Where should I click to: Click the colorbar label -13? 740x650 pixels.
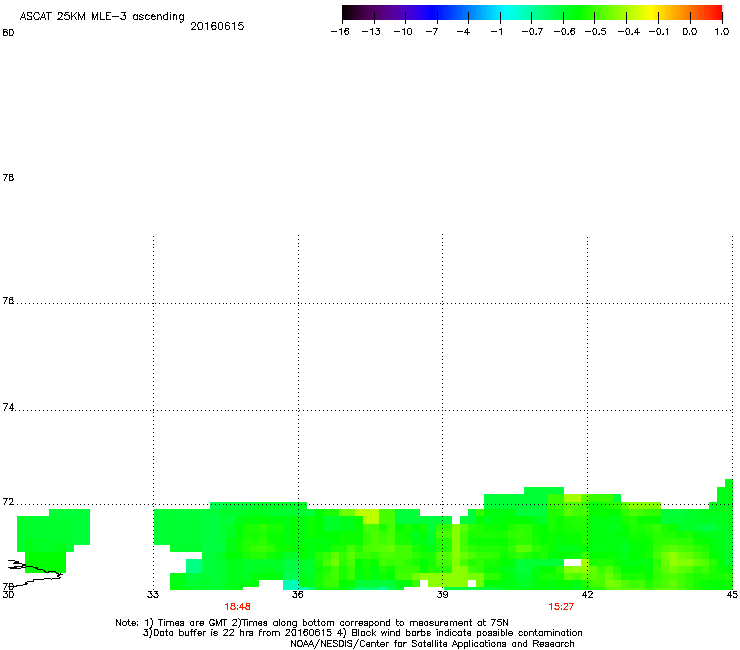point(371,32)
